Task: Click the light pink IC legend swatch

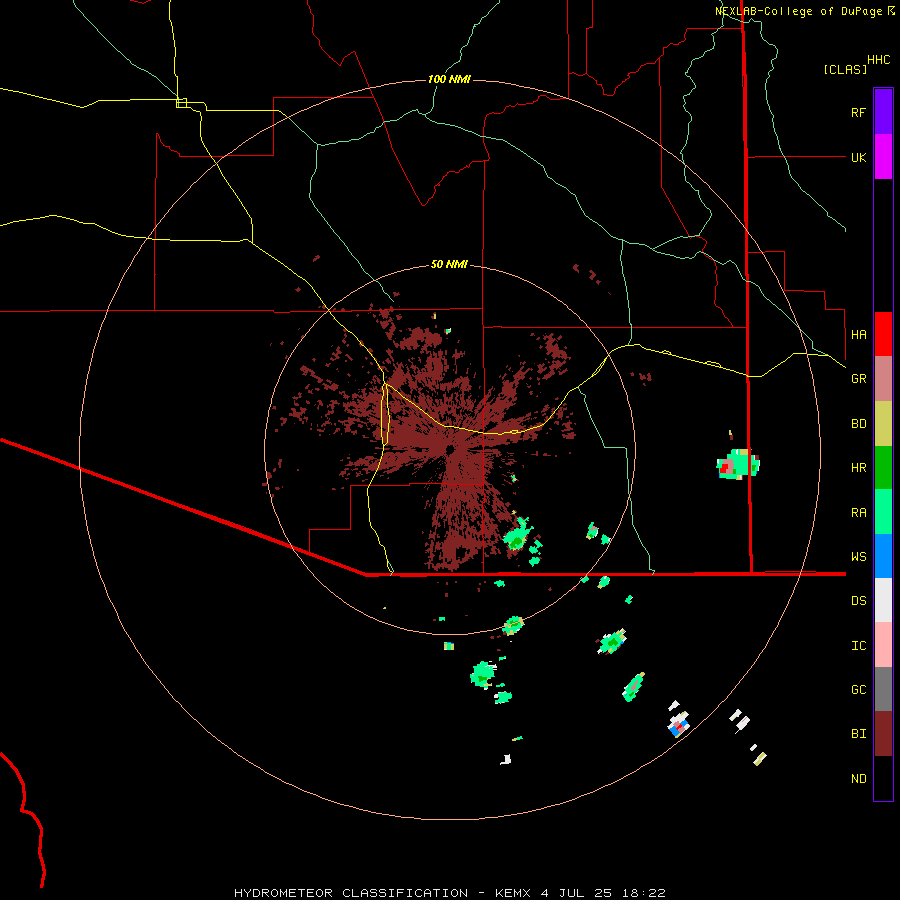Action: pos(883,645)
